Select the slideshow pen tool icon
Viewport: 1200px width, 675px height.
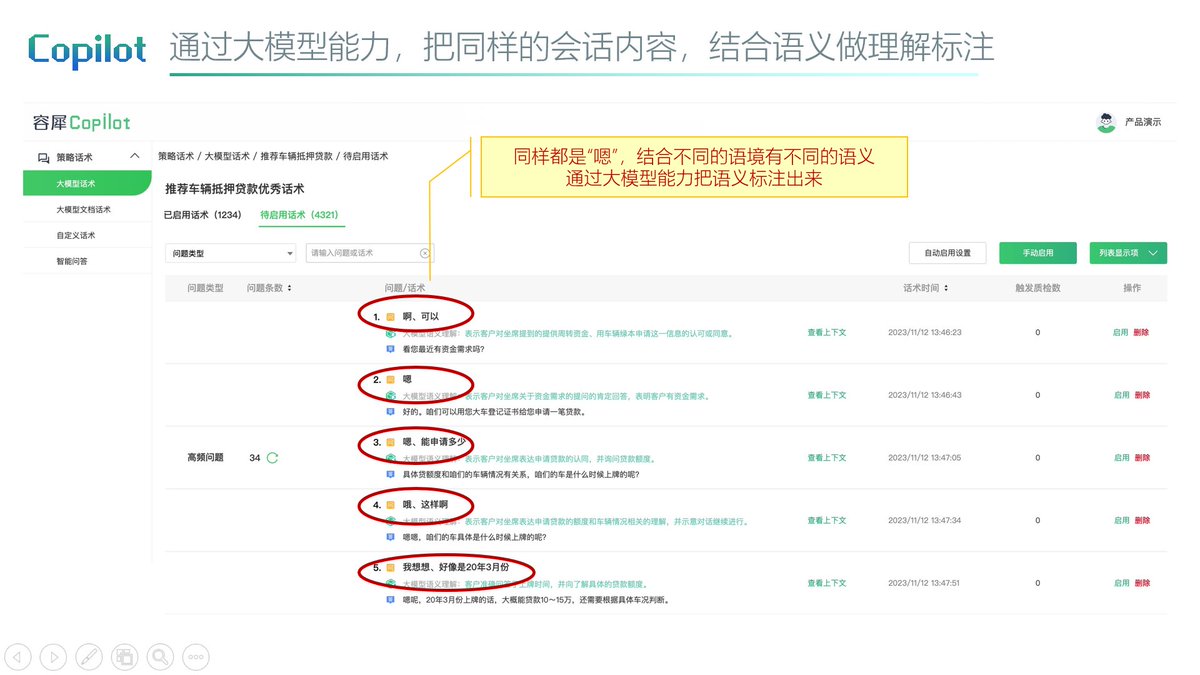click(89, 656)
